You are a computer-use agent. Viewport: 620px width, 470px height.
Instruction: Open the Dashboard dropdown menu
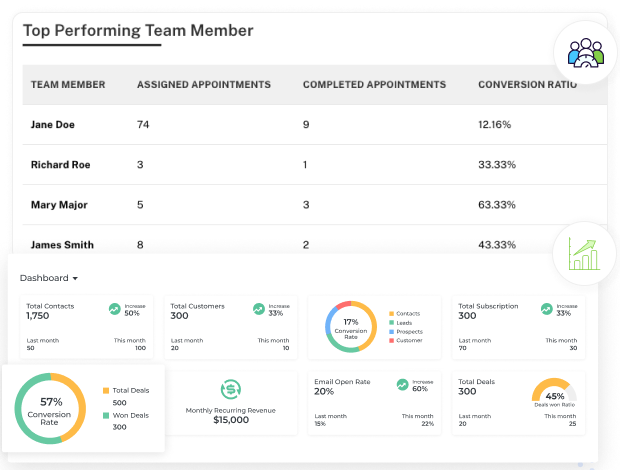(49, 278)
